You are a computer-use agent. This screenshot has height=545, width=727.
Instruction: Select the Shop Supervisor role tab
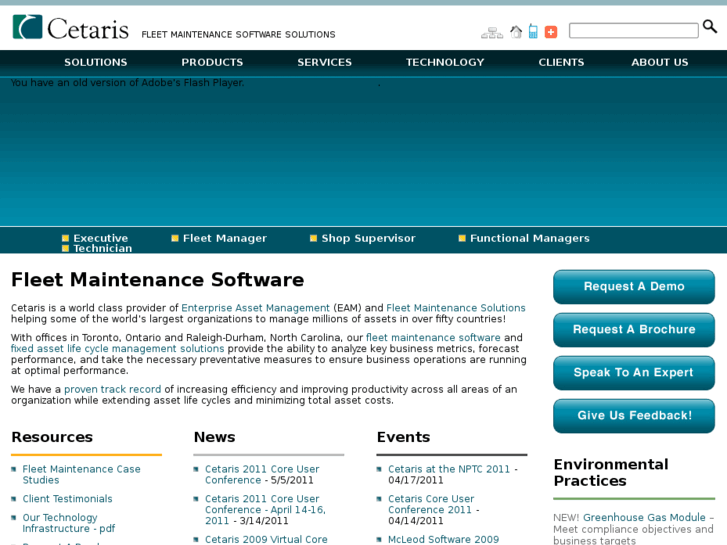tap(368, 238)
